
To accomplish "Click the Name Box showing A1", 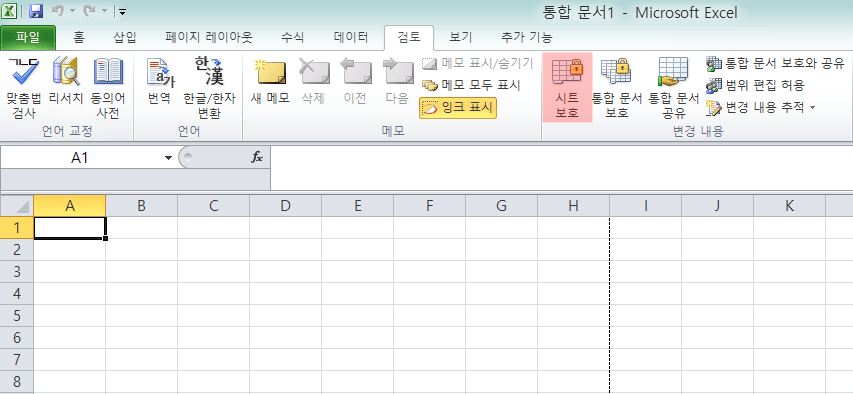I will point(81,158).
